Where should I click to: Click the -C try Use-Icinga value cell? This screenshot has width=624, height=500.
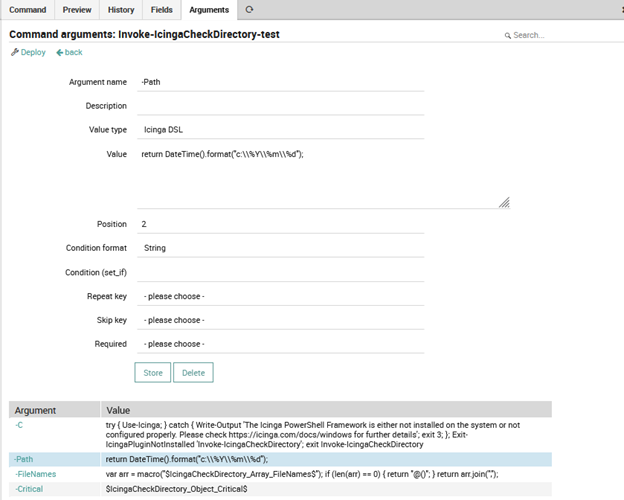tap(326, 435)
